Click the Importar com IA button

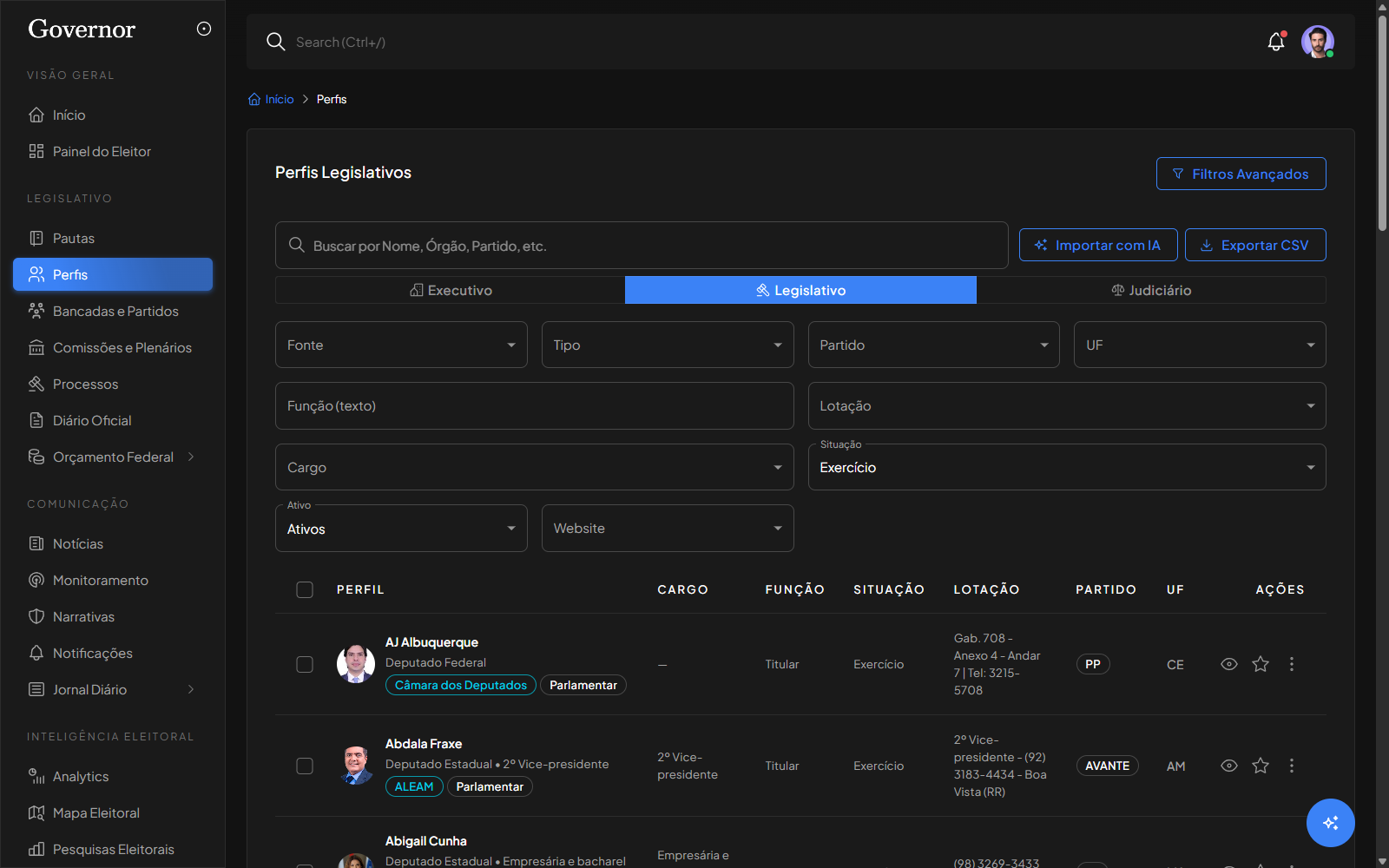click(1098, 245)
